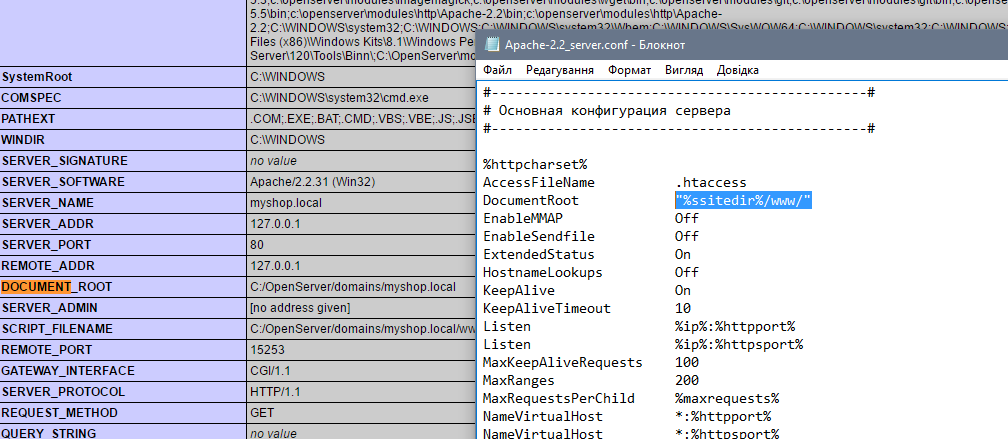Click the Notepad icon in the title bar
The image size is (1008, 439).
pos(492,45)
